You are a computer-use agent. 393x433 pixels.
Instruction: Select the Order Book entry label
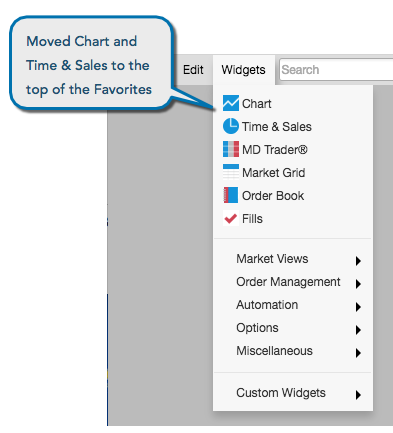click(x=273, y=196)
